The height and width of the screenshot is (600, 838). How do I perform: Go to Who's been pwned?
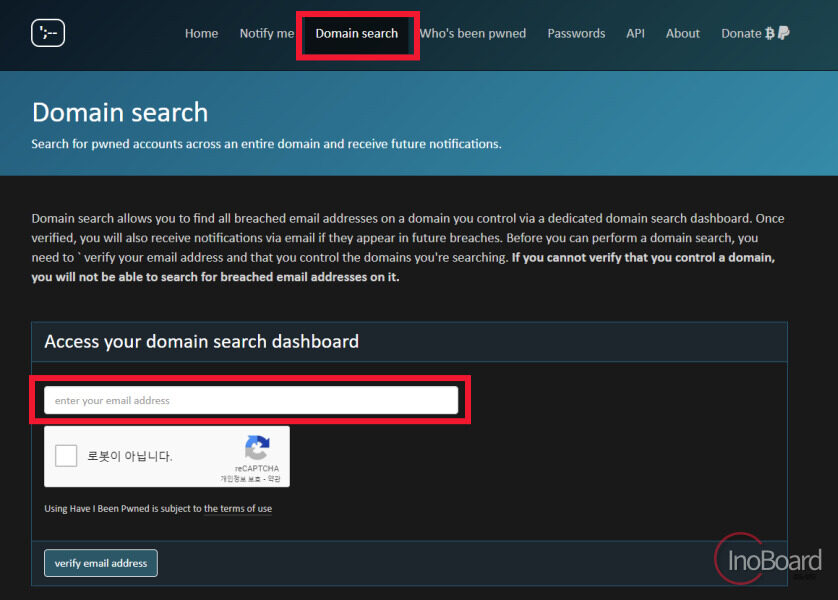click(472, 33)
